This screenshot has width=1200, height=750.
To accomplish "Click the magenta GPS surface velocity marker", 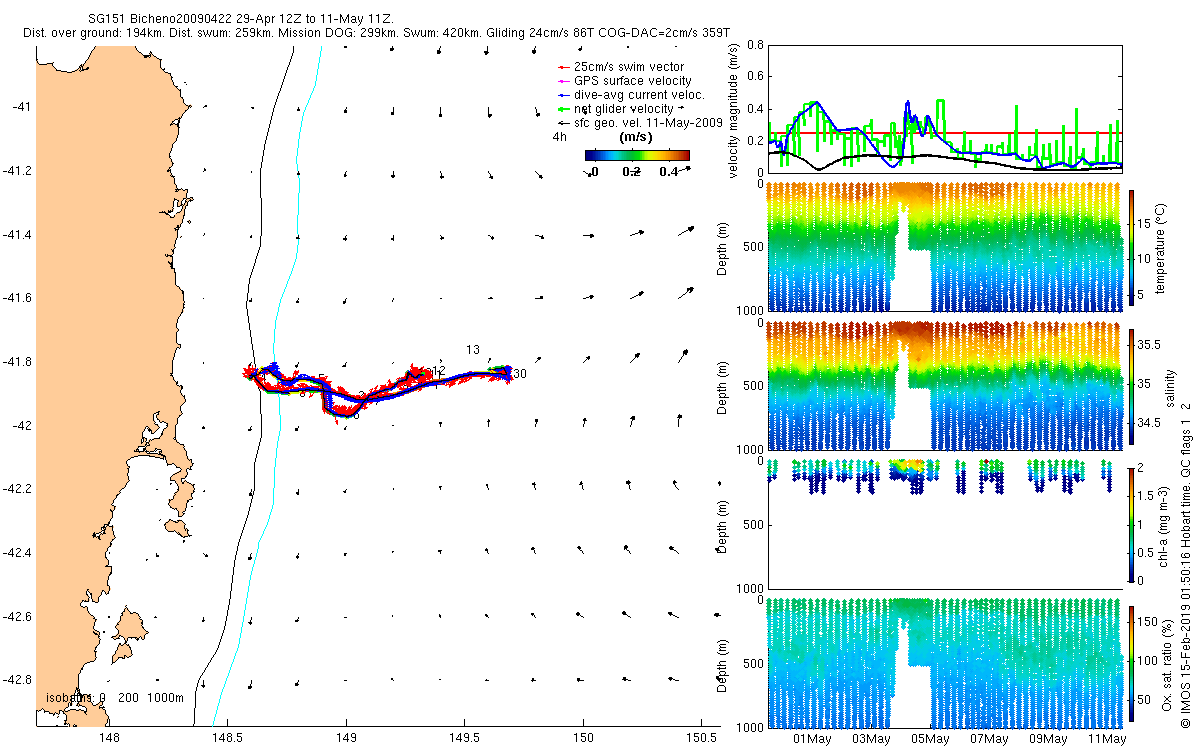I will pyautogui.click(x=563, y=81).
